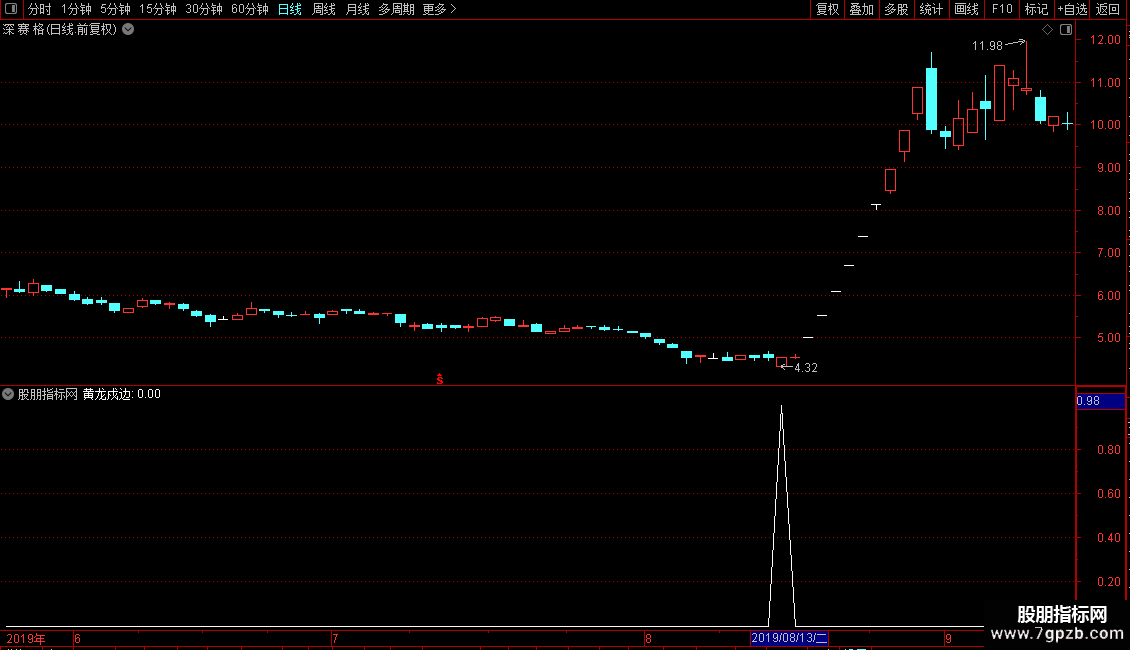Click the 返回 back button
Image resolution: width=1130 pixels, height=650 pixels.
click(1108, 9)
